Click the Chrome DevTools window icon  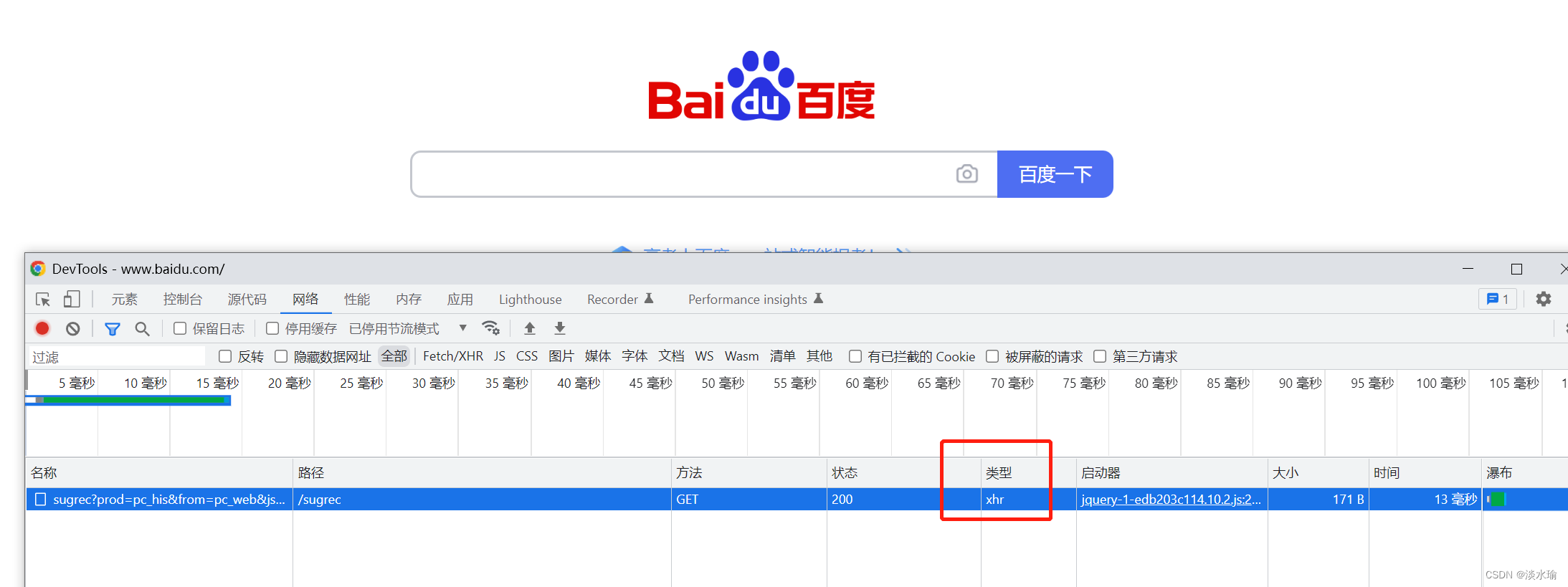coord(38,269)
